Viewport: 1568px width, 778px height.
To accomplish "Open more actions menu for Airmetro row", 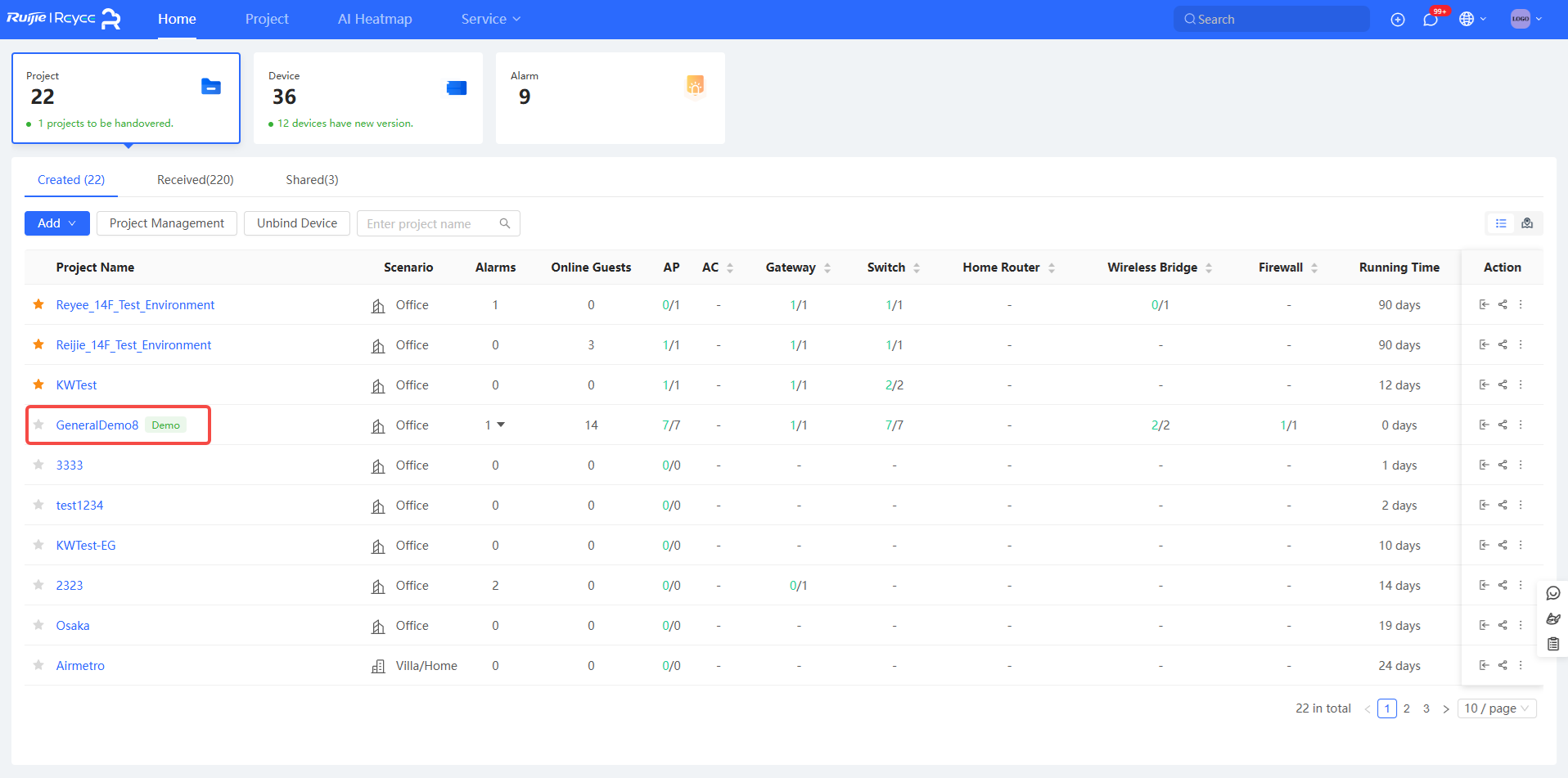I will click(x=1521, y=665).
